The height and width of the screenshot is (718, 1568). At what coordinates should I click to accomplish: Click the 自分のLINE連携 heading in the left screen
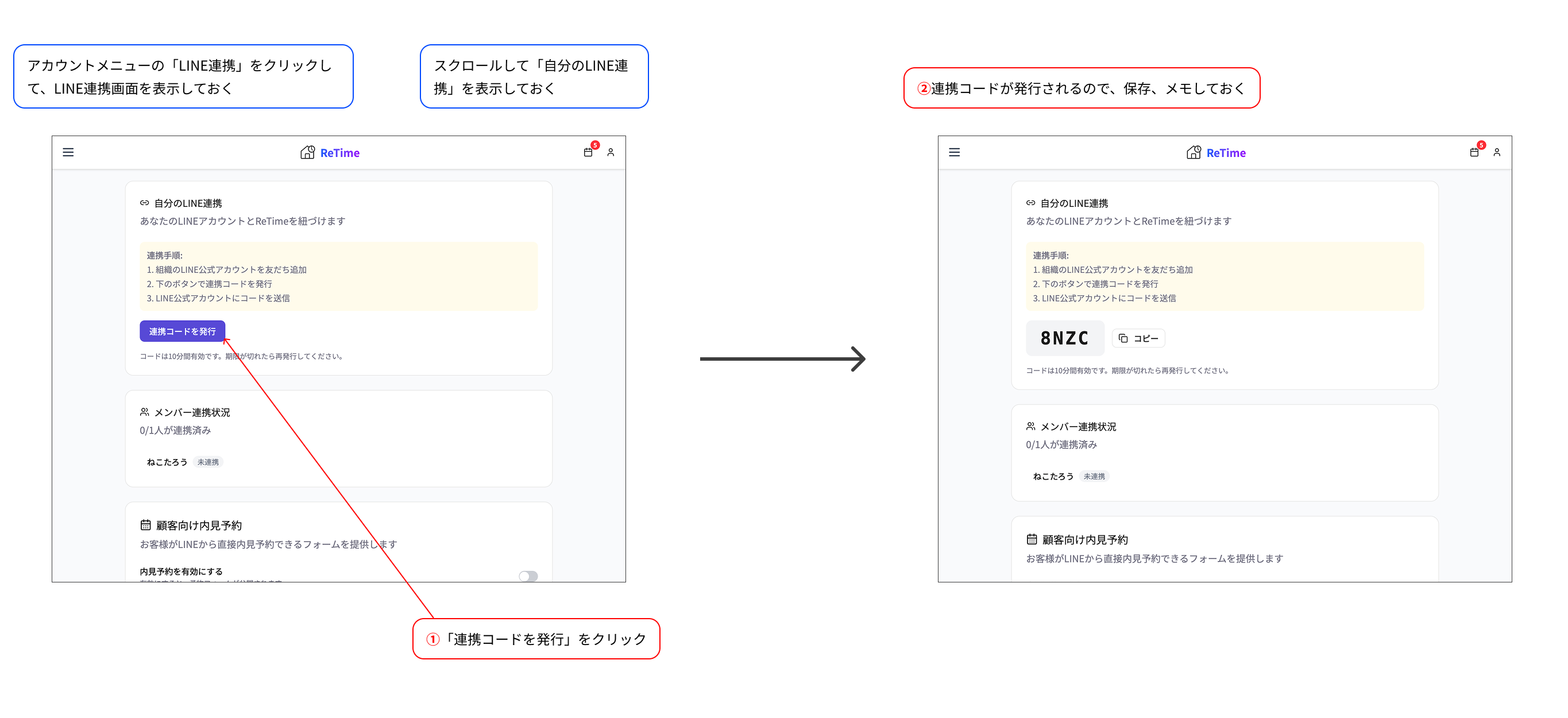tap(188, 203)
